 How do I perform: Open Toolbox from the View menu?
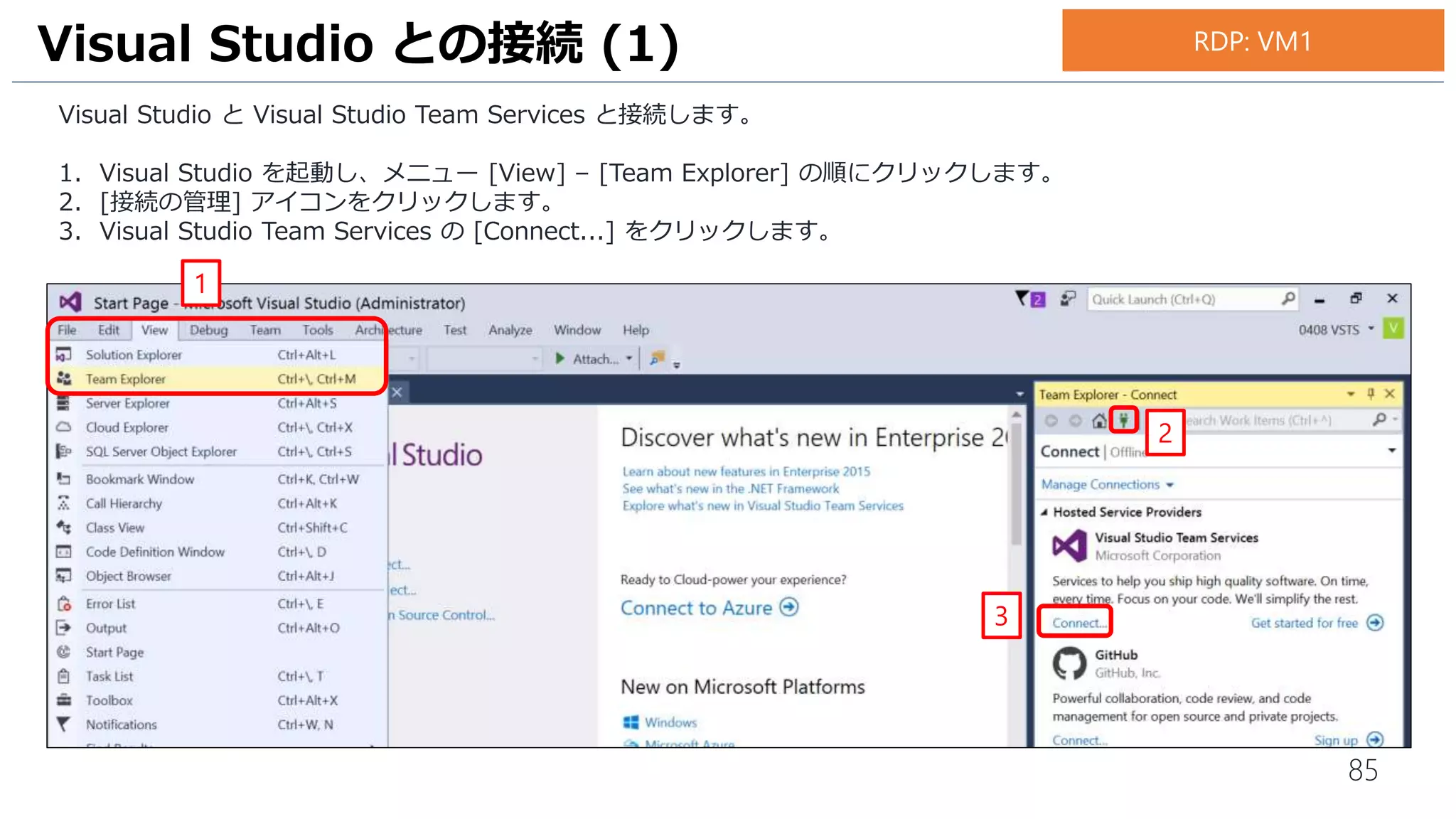tap(218, 700)
